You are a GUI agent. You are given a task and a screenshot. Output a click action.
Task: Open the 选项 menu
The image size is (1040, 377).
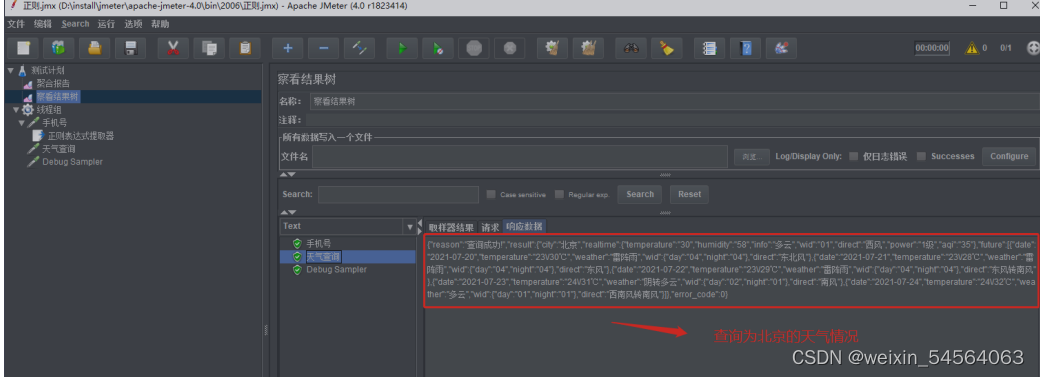tap(133, 24)
